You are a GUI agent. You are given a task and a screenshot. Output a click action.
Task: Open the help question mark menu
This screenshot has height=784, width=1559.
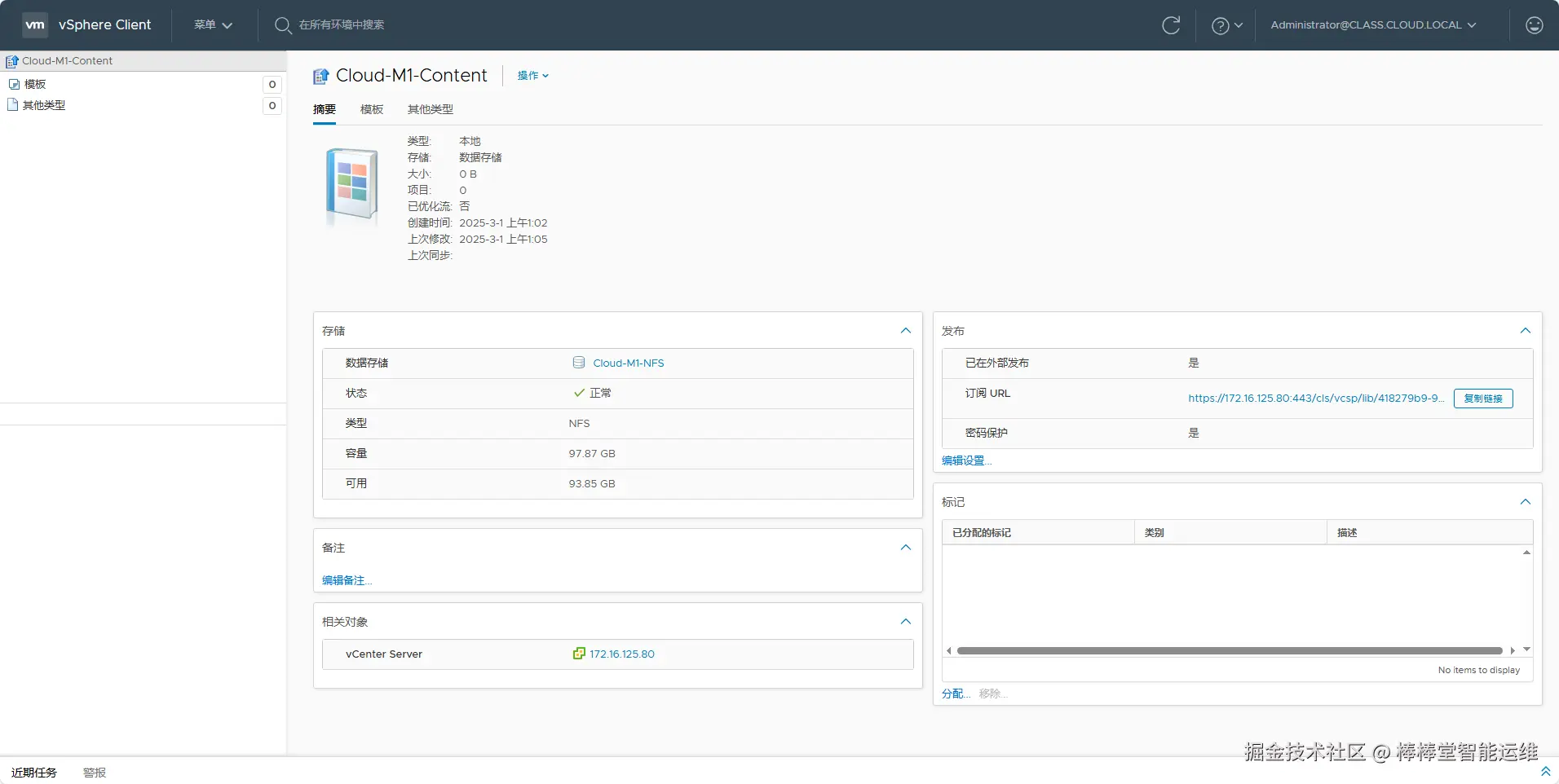1226,25
